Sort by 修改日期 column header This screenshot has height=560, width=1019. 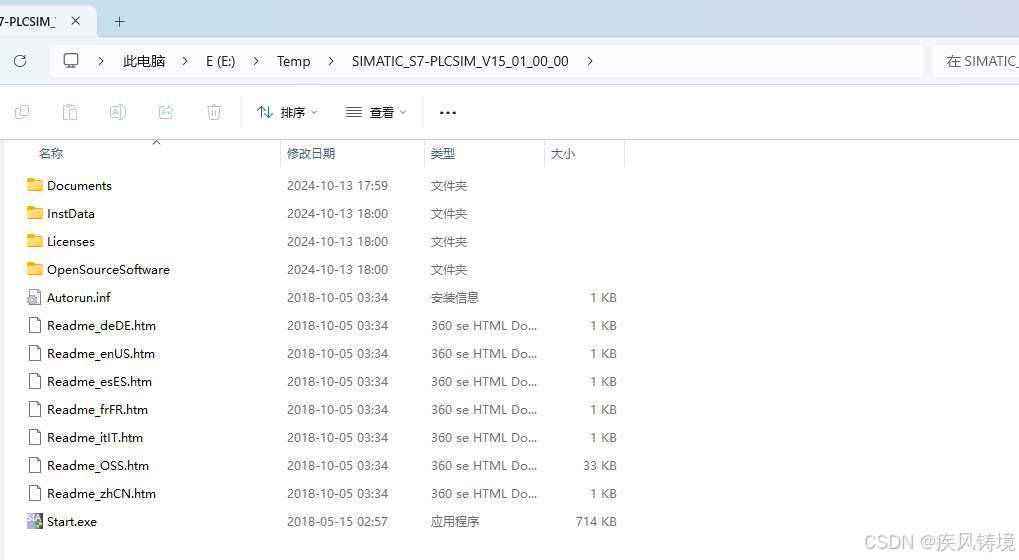(x=311, y=153)
